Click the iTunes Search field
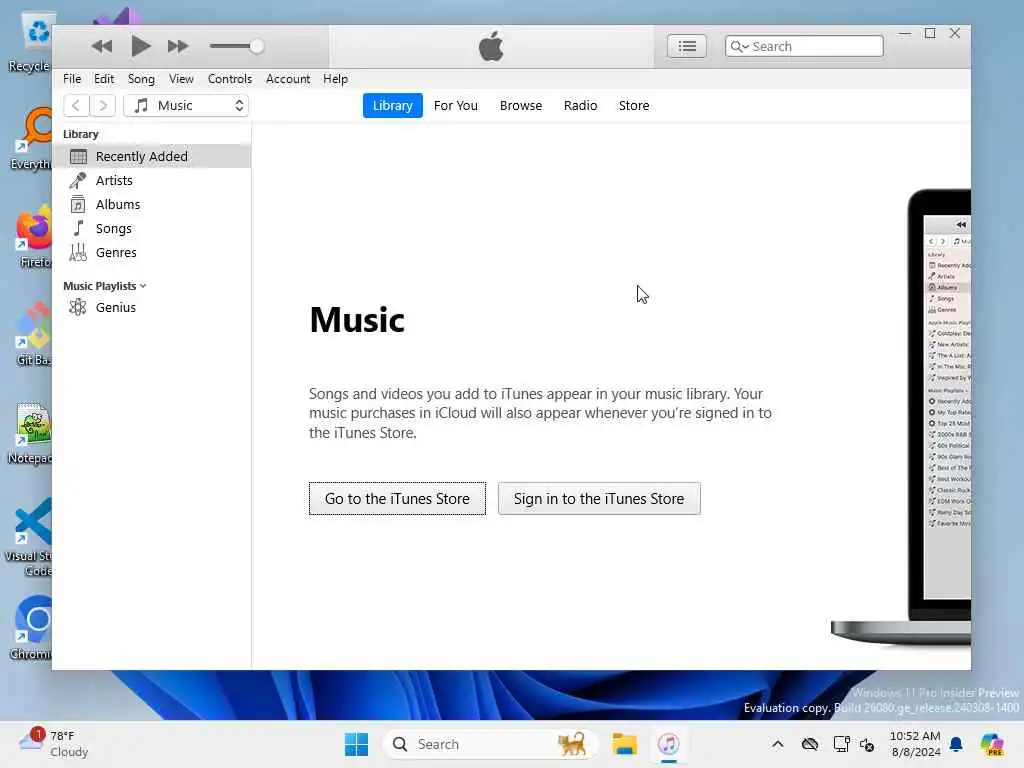The width and height of the screenshot is (1024, 768). [x=804, y=46]
